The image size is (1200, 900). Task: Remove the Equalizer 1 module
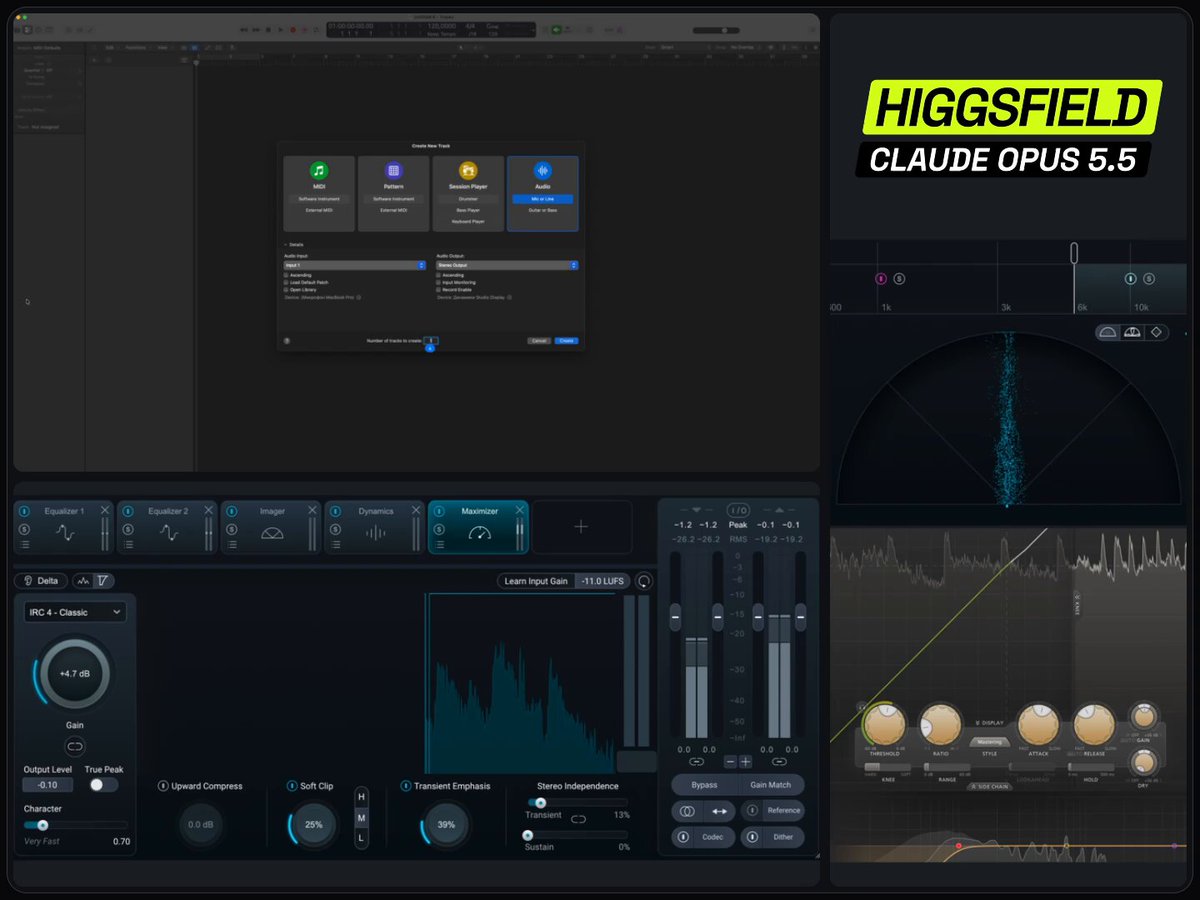pyautogui.click(x=105, y=510)
